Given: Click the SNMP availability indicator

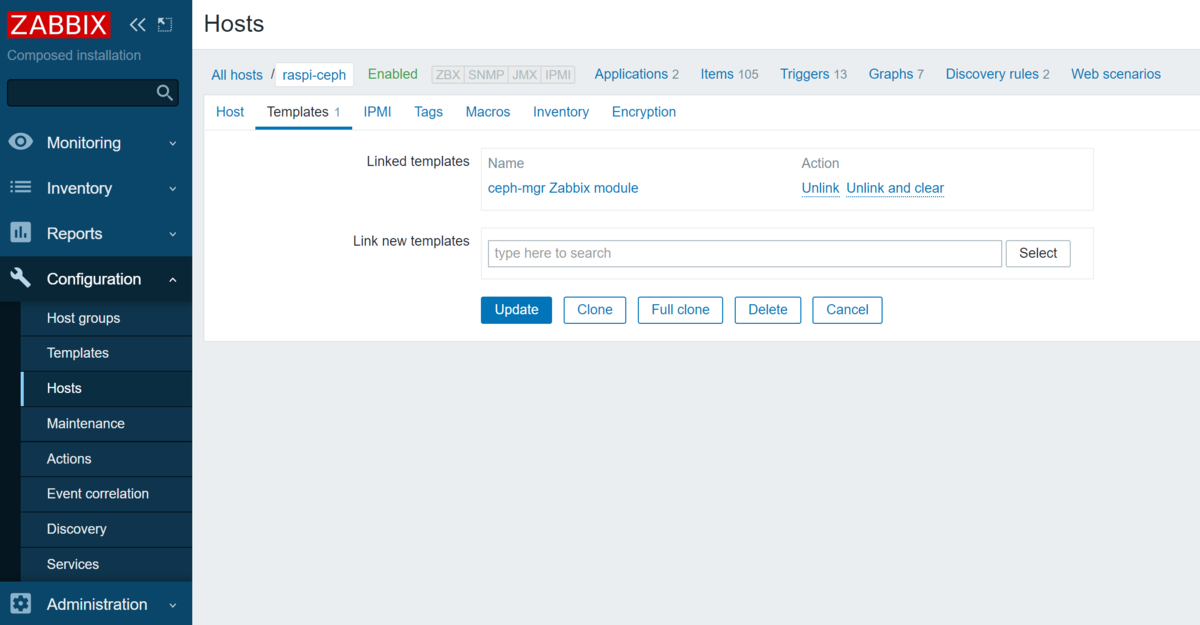Looking at the screenshot, I should [486, 75].
